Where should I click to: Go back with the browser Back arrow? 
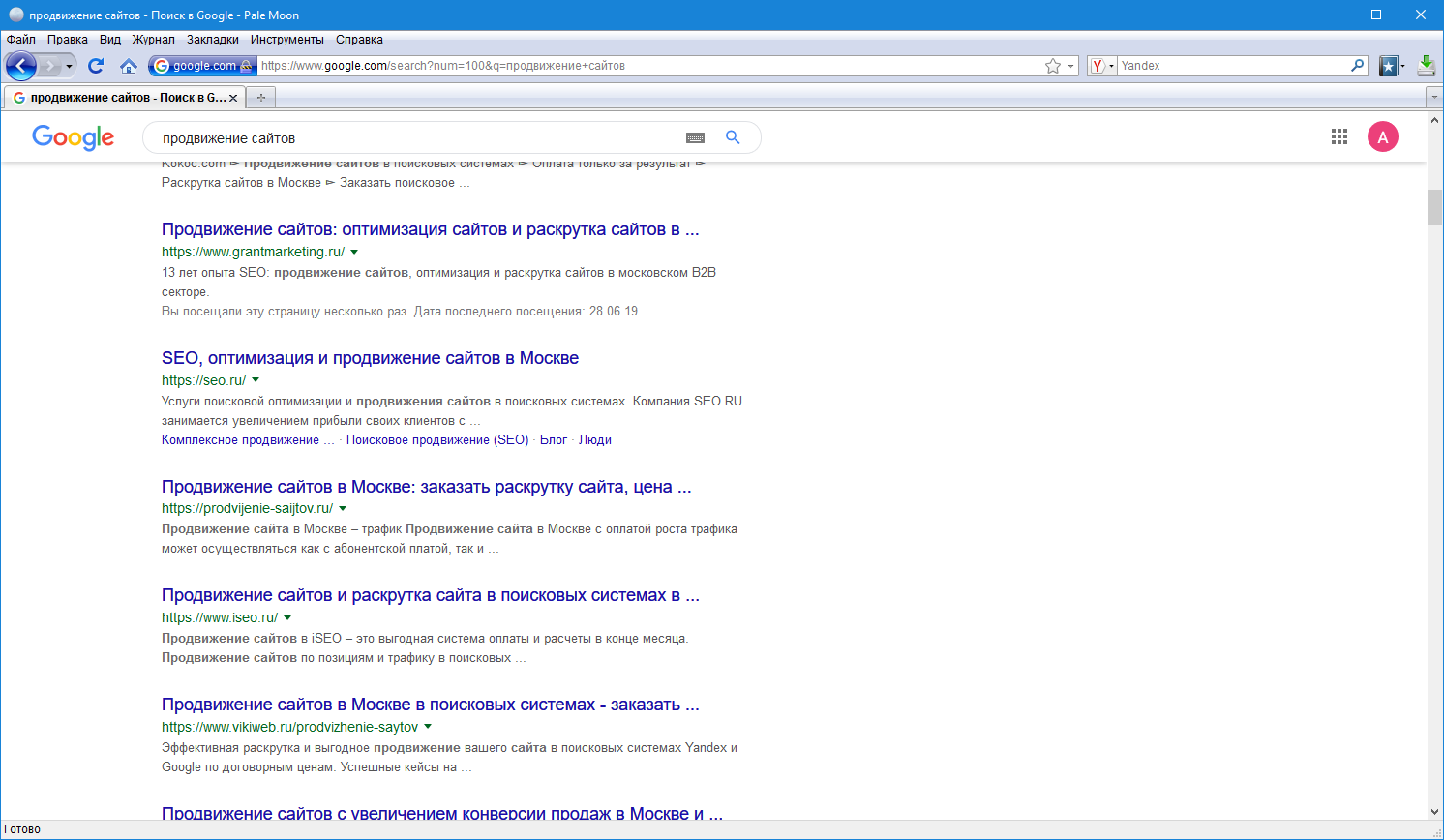pos(21,66)
